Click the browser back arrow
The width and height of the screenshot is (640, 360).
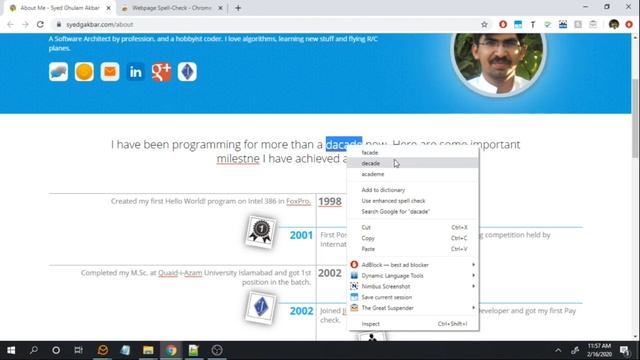pos(10,24)
